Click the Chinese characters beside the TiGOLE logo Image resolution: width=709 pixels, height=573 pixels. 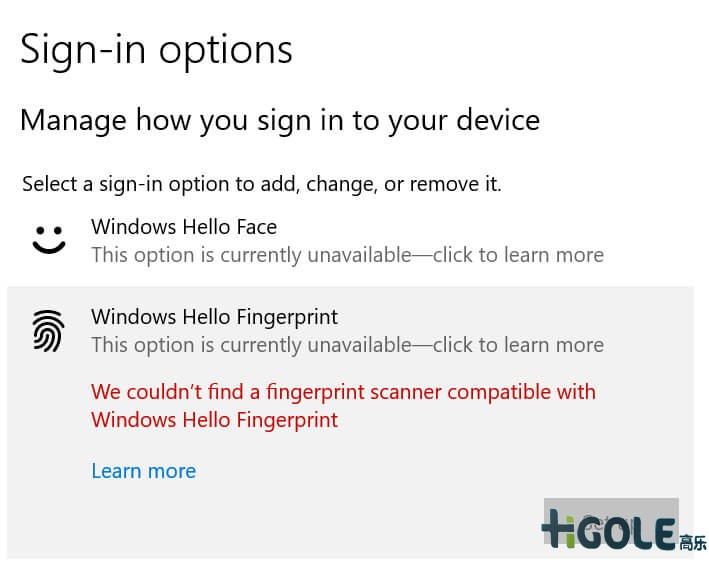(692, 543)
